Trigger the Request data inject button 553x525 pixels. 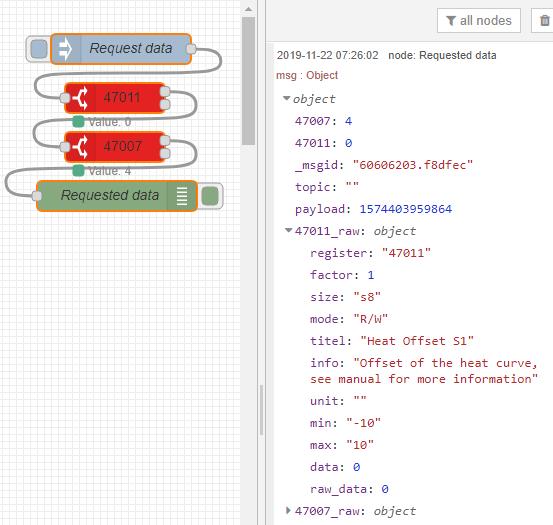[38, 49]
